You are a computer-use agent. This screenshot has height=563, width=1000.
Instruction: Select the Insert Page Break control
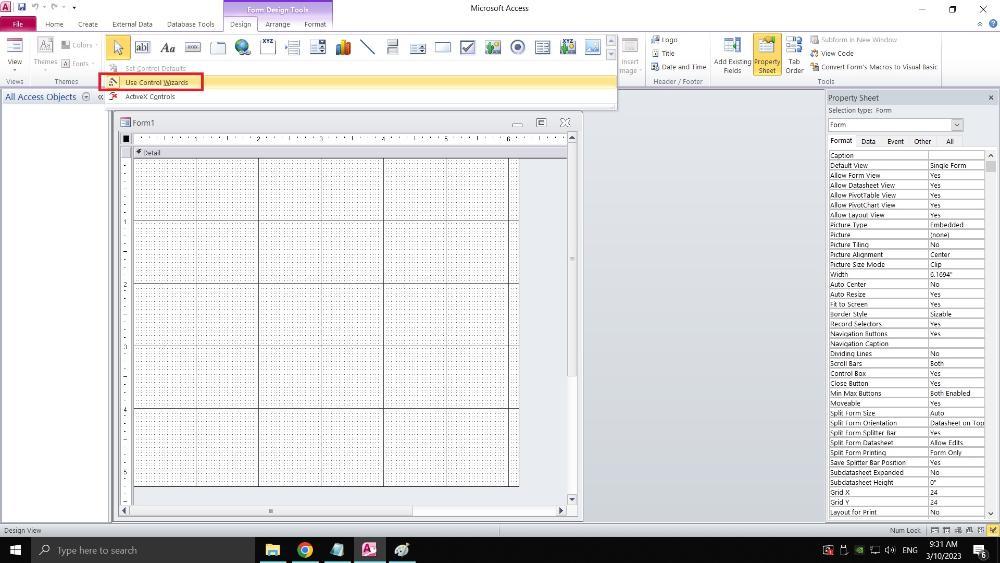(293, 47)
